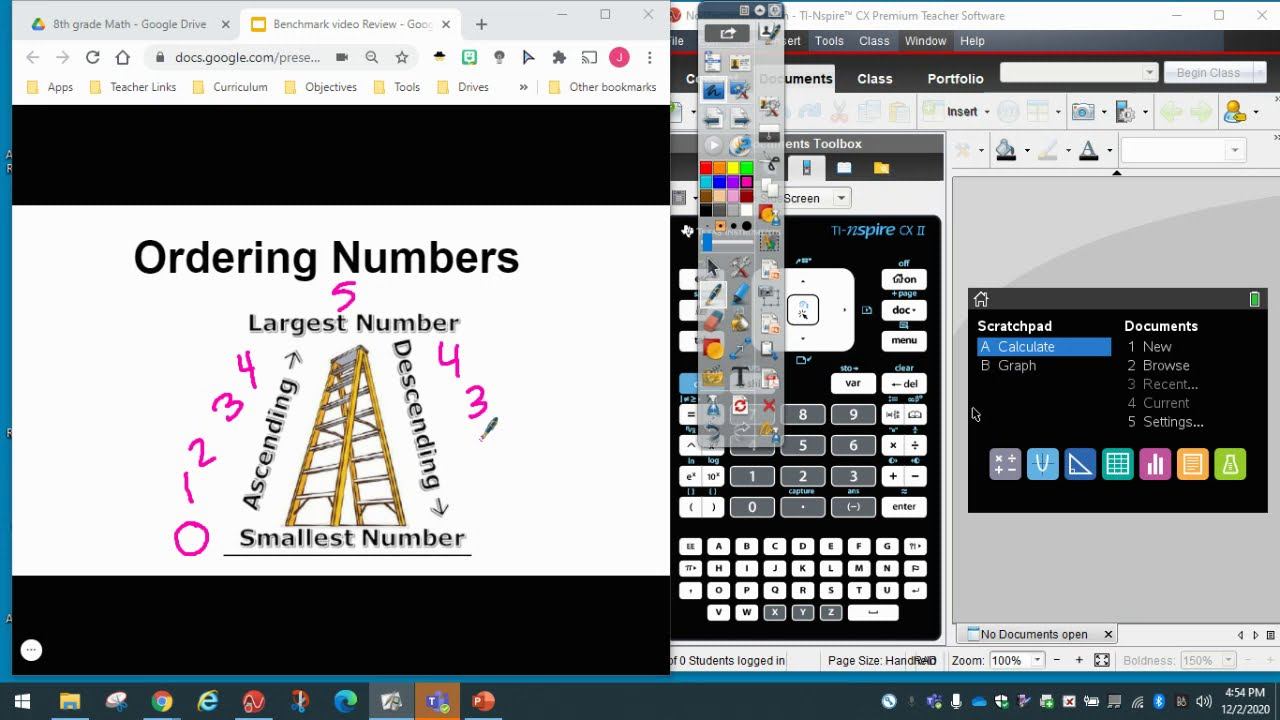Add Lists & Spreadsheet icon on handheld screen
Screen dimensions: 1280x720
tap(1117, 464)
